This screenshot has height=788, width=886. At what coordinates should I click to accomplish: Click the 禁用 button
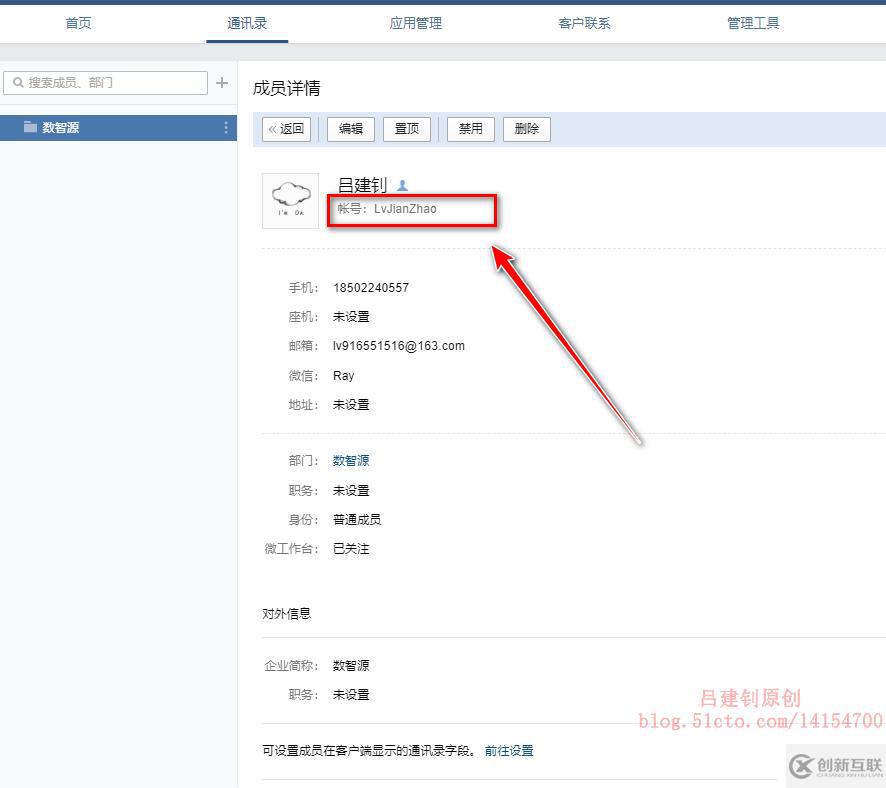[x=470, y=128]
